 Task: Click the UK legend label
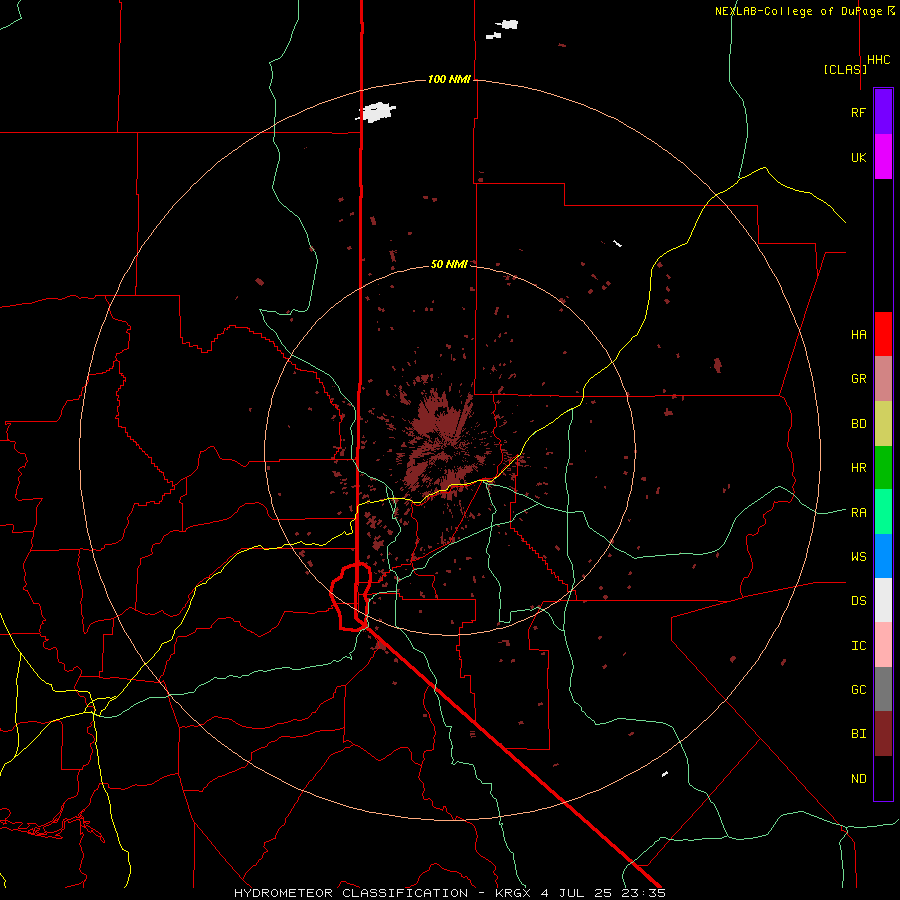[x=858, y=157]
